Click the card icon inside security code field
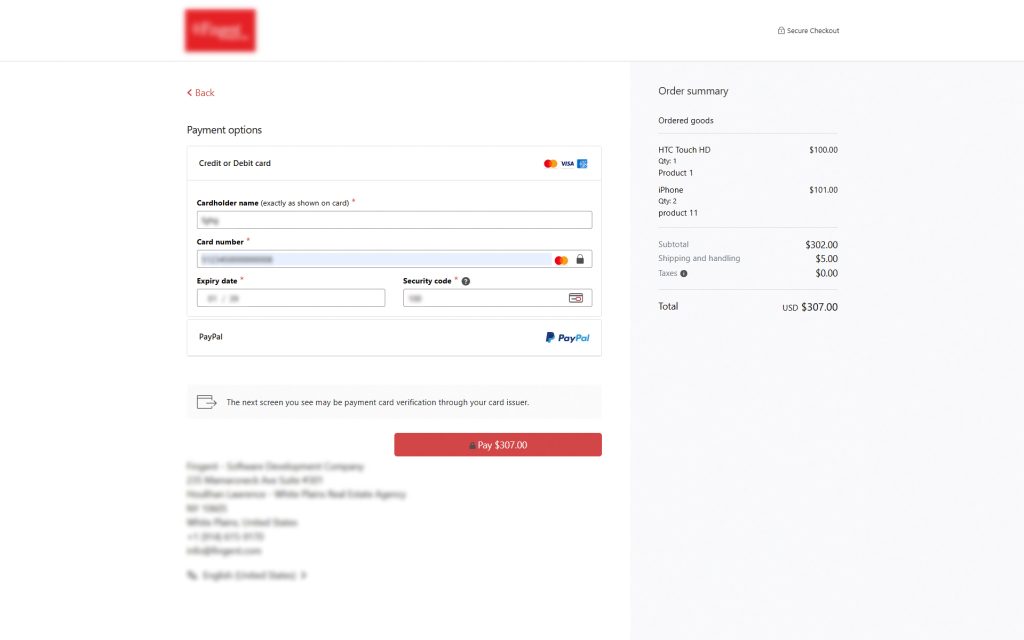1024x640 pixels. (577, 297)
